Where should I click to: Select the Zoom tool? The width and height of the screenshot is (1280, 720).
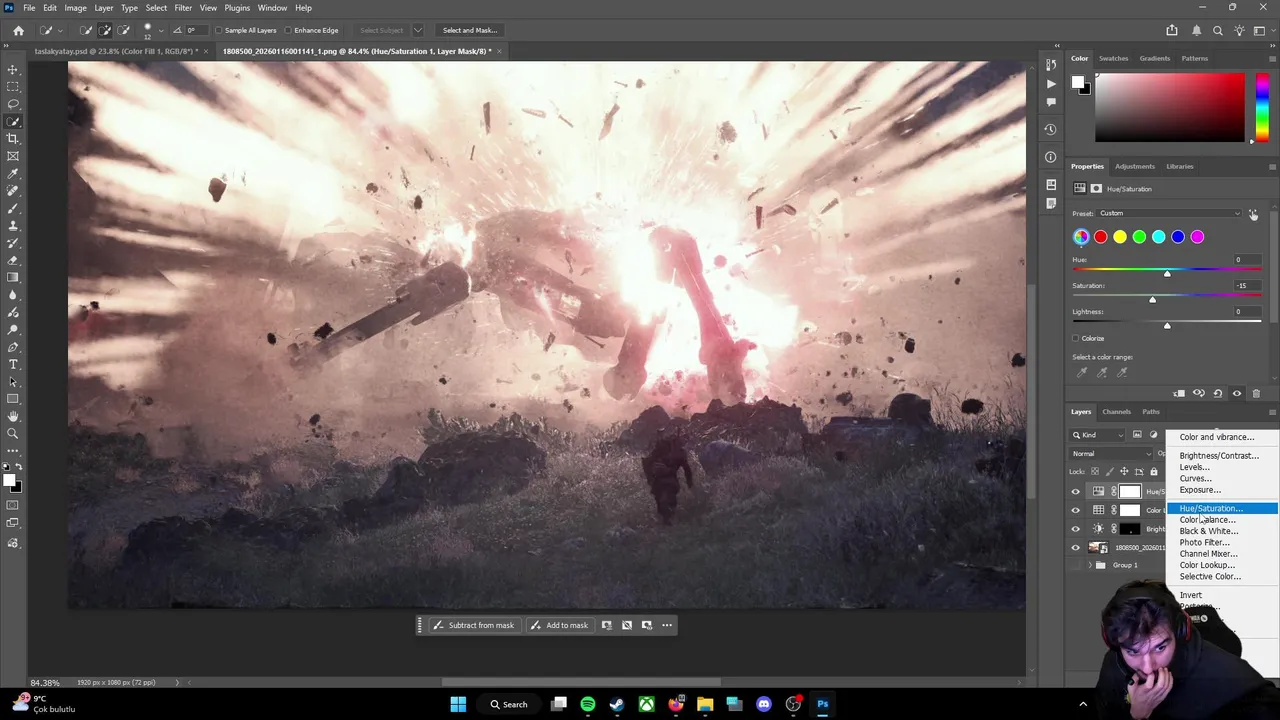tap(13, 434)
